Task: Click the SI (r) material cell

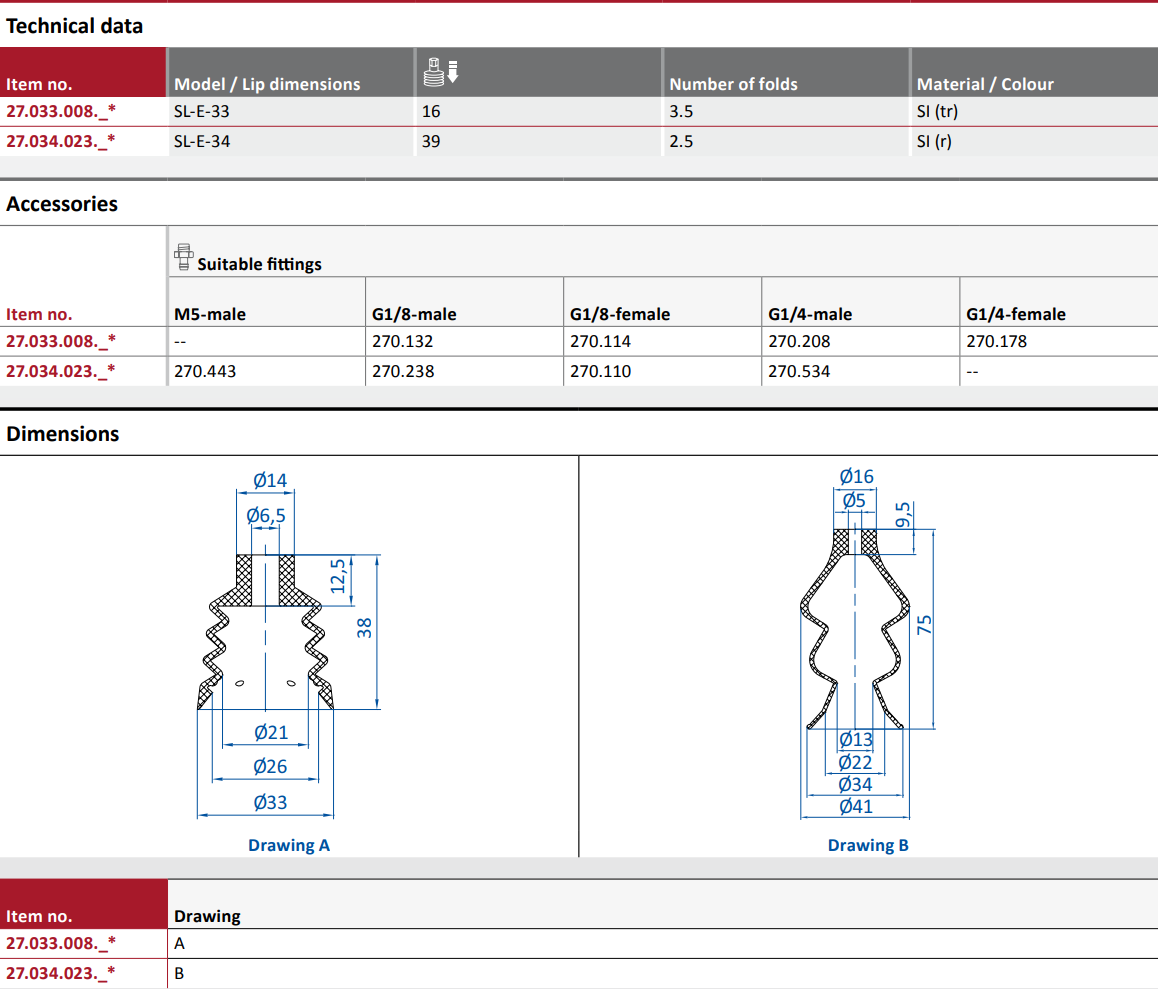Action: [x=934, y=141]
